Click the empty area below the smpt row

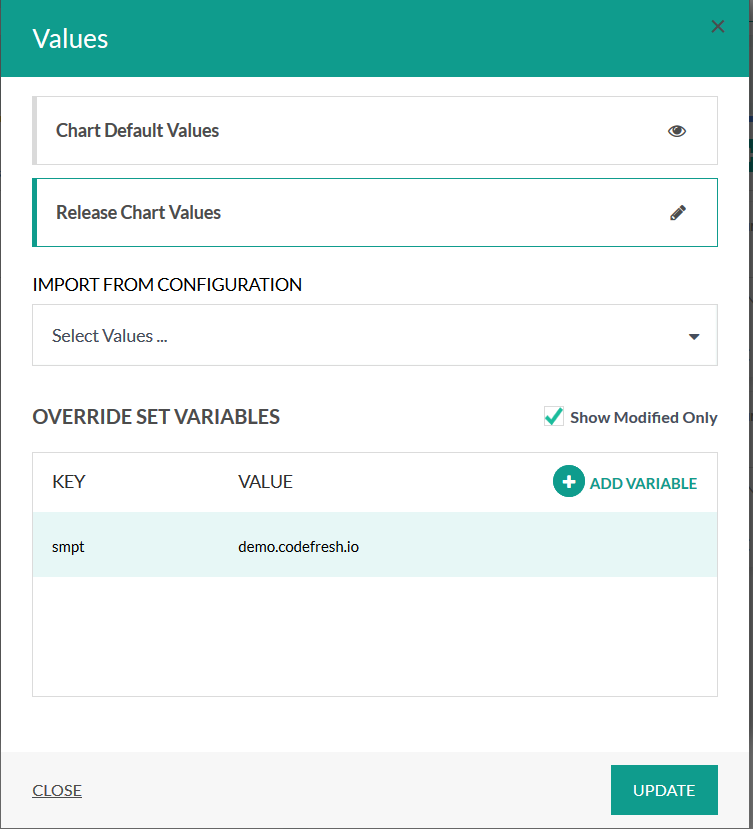tap(374, 635)
